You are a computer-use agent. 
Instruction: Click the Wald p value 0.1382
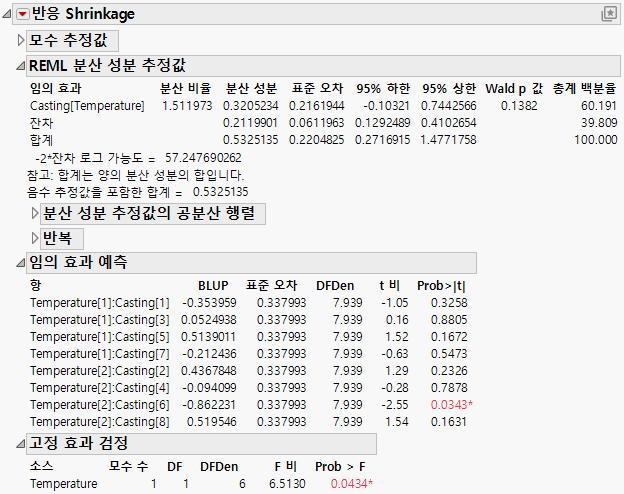click(x=519, y=106)
